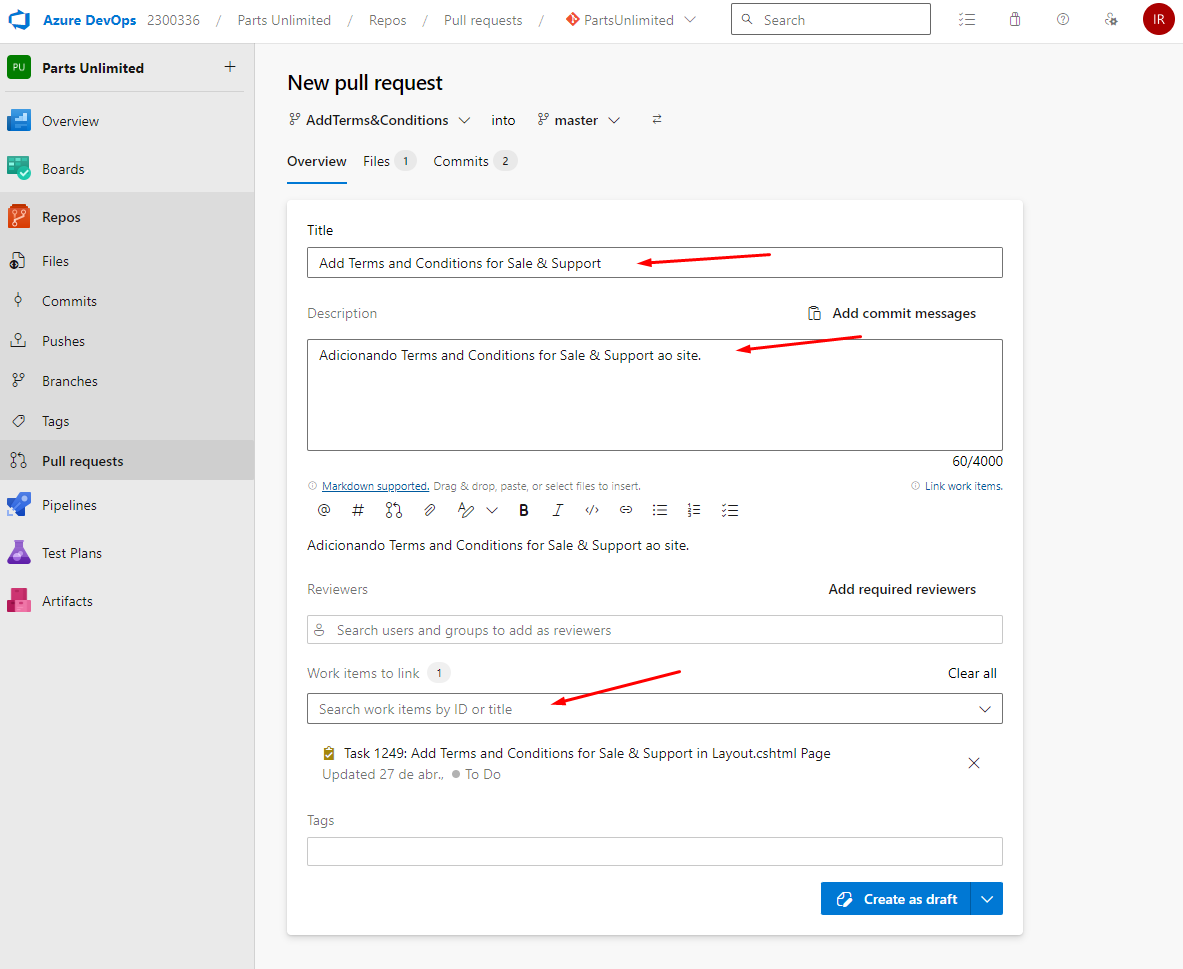Click the Title input field

tap(655, 263)
